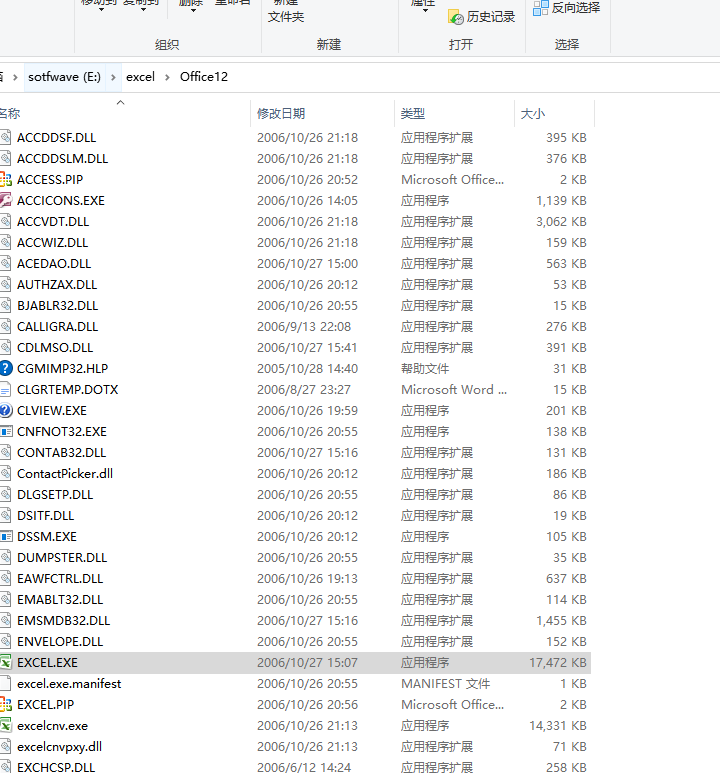Select CONTAB32.DLL file name

62,453
